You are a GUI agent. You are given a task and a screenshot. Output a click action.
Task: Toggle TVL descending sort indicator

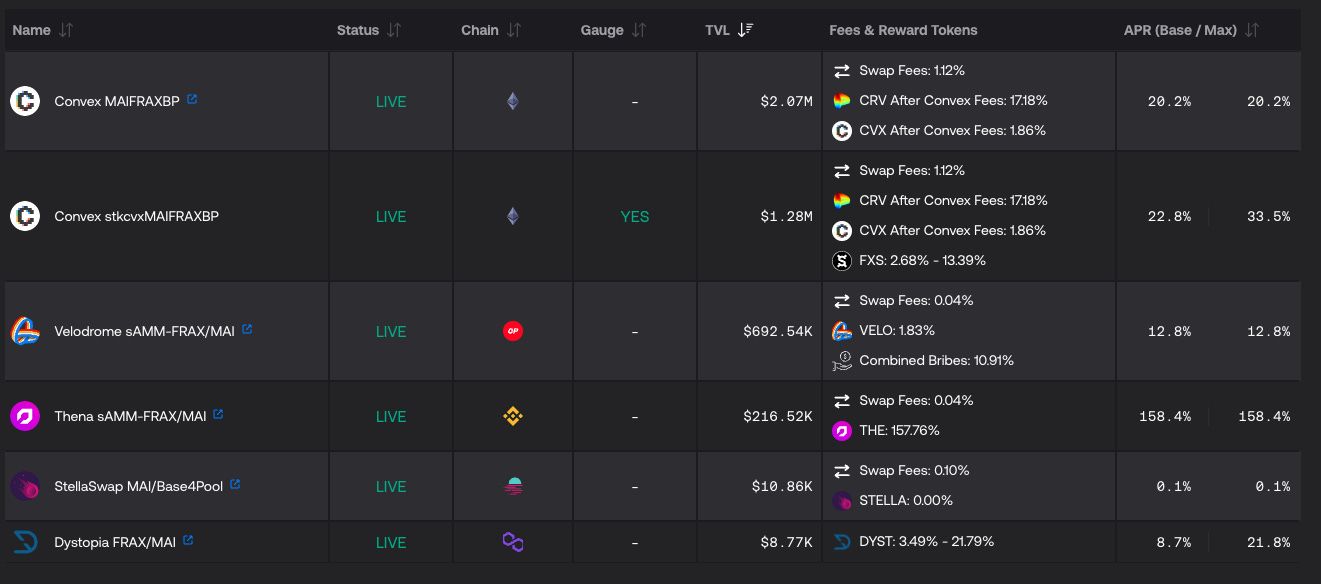tap(745, 30)
